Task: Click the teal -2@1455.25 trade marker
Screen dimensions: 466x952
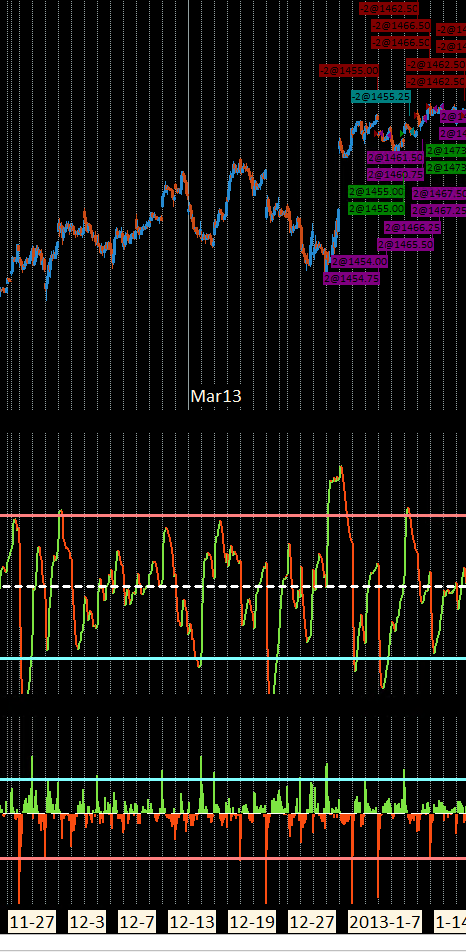Action: (x=380, y=97)
